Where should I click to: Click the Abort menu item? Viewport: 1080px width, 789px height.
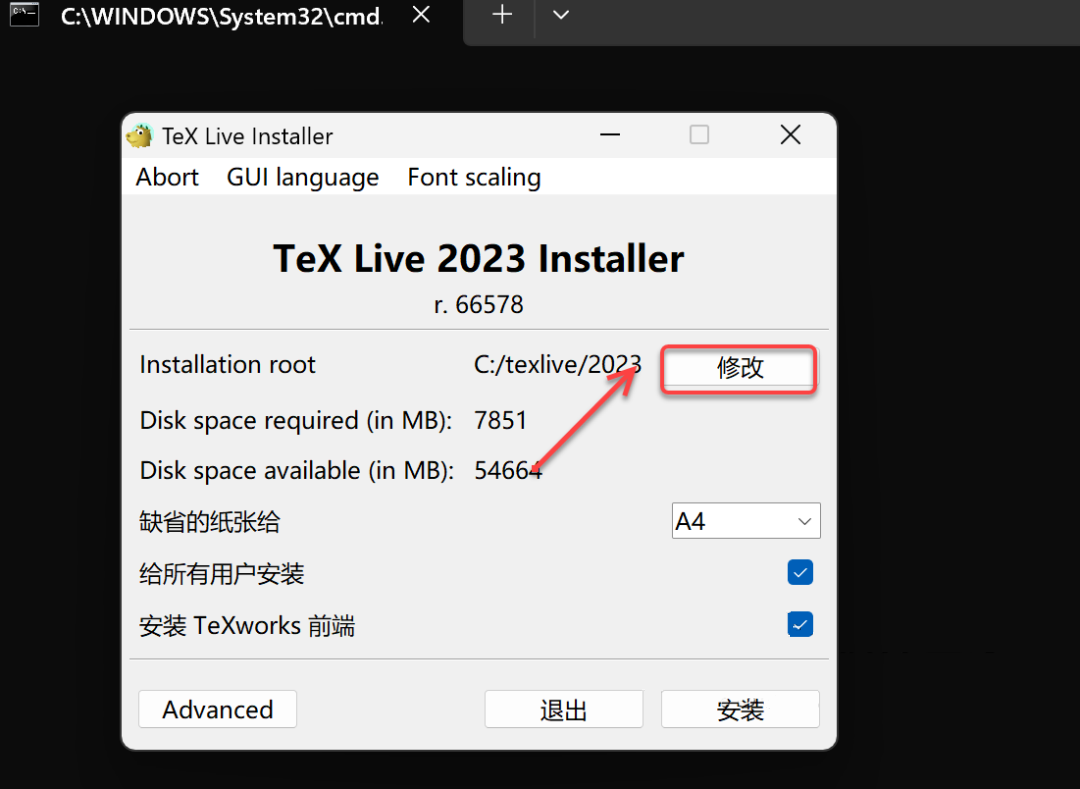[x=166, y=176]
